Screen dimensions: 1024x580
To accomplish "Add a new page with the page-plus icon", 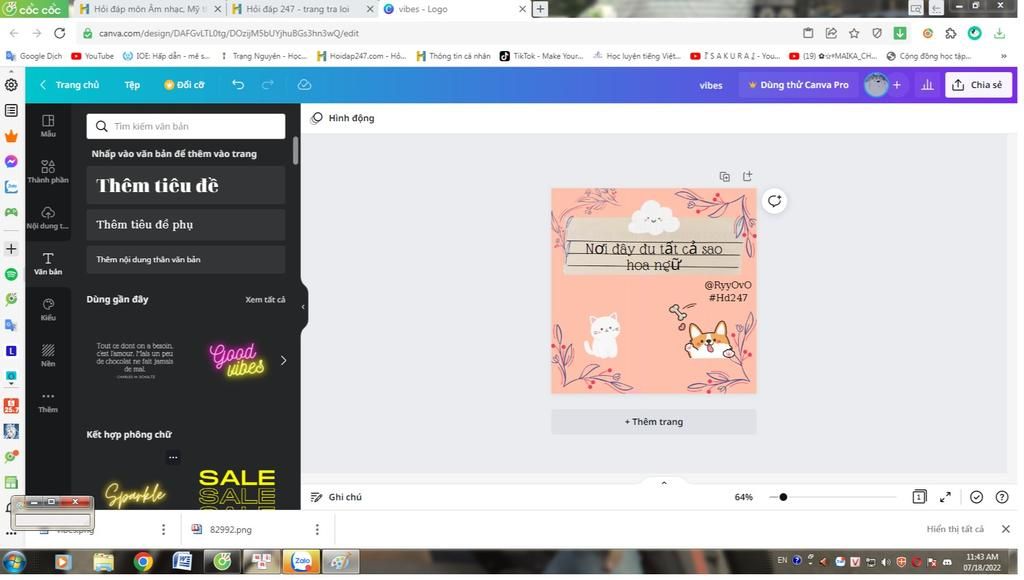I will [747, 176].
